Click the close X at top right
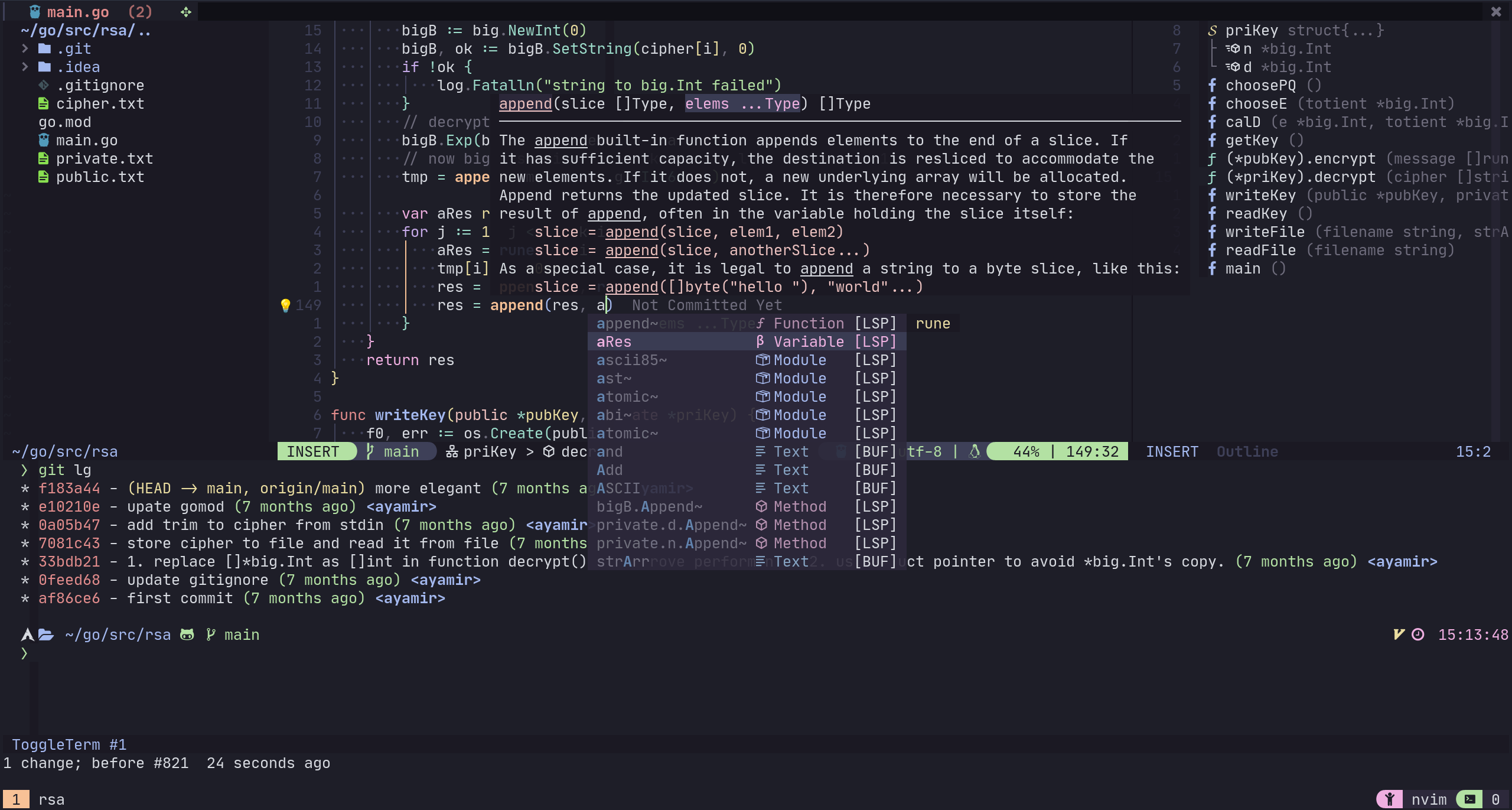Viewport: 1512px width, 810px height. (1496, 12)
